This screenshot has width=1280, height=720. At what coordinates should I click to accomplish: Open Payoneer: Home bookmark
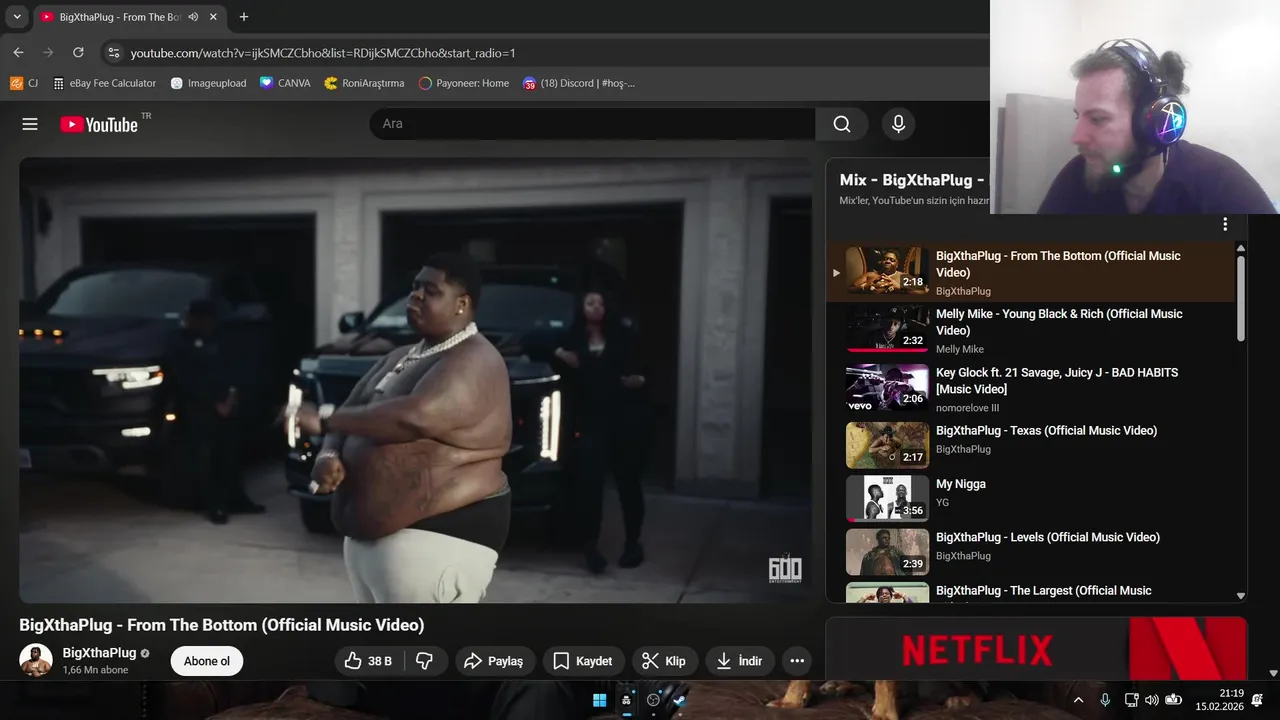pyautogui.click(x=463, y=83)
